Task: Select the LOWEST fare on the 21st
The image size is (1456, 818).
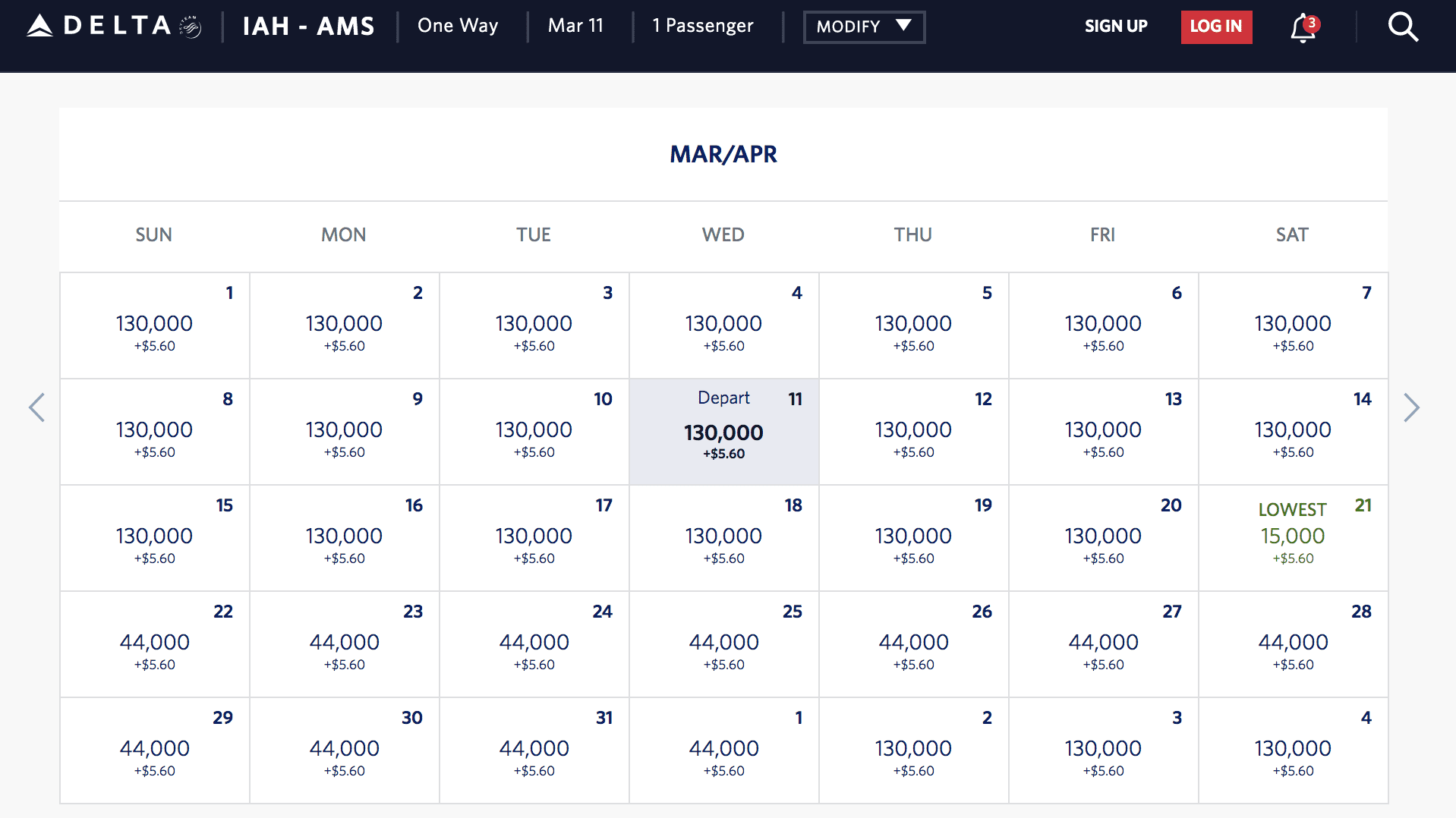Action: point(1293,537)
